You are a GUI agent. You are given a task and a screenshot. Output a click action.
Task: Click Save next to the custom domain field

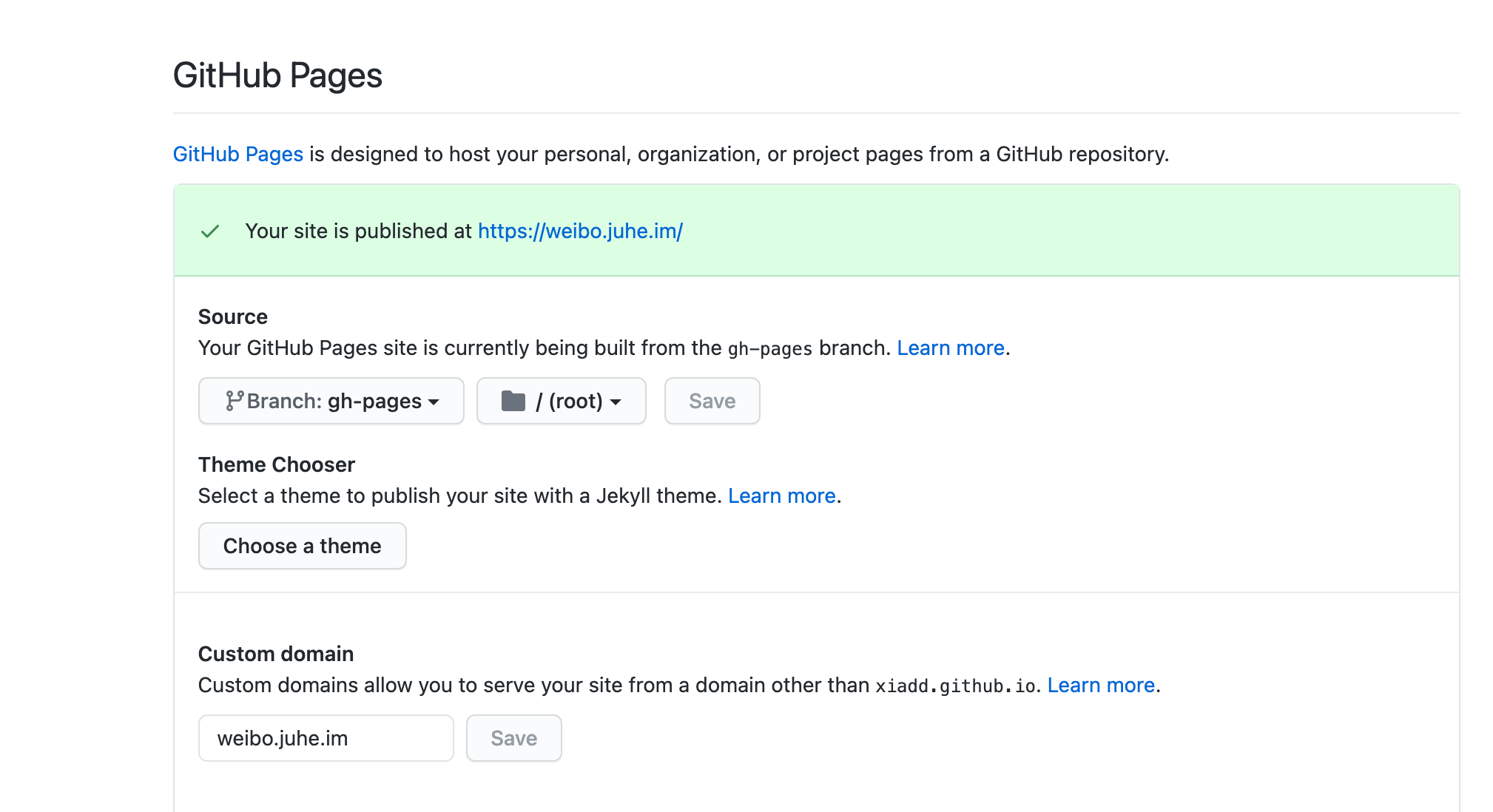click(513, 737)
